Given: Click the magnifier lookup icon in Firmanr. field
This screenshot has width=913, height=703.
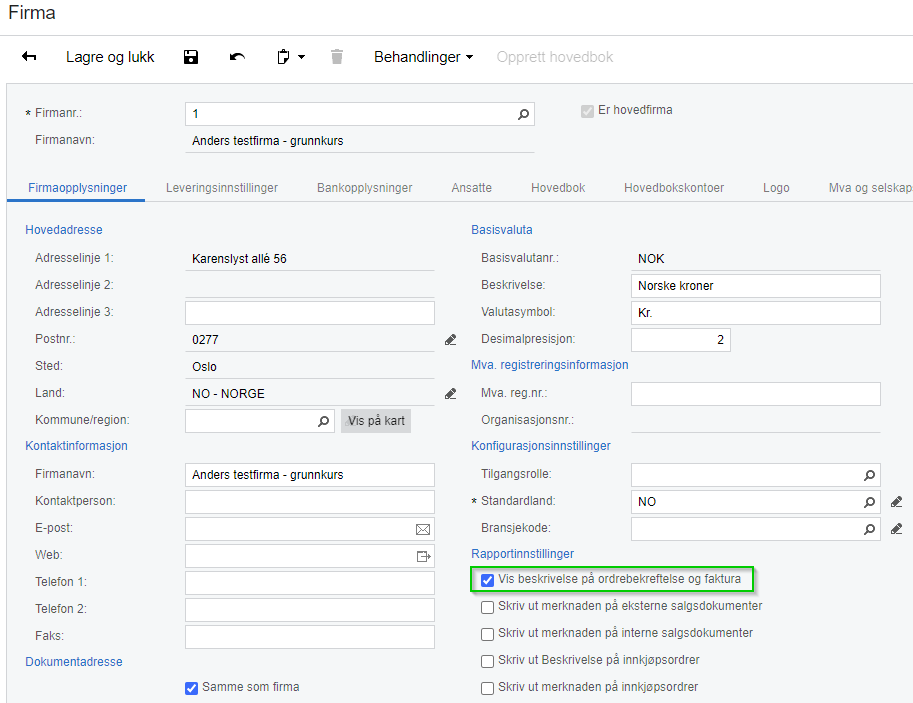Looking at the screenshot, I should [523, 115].
